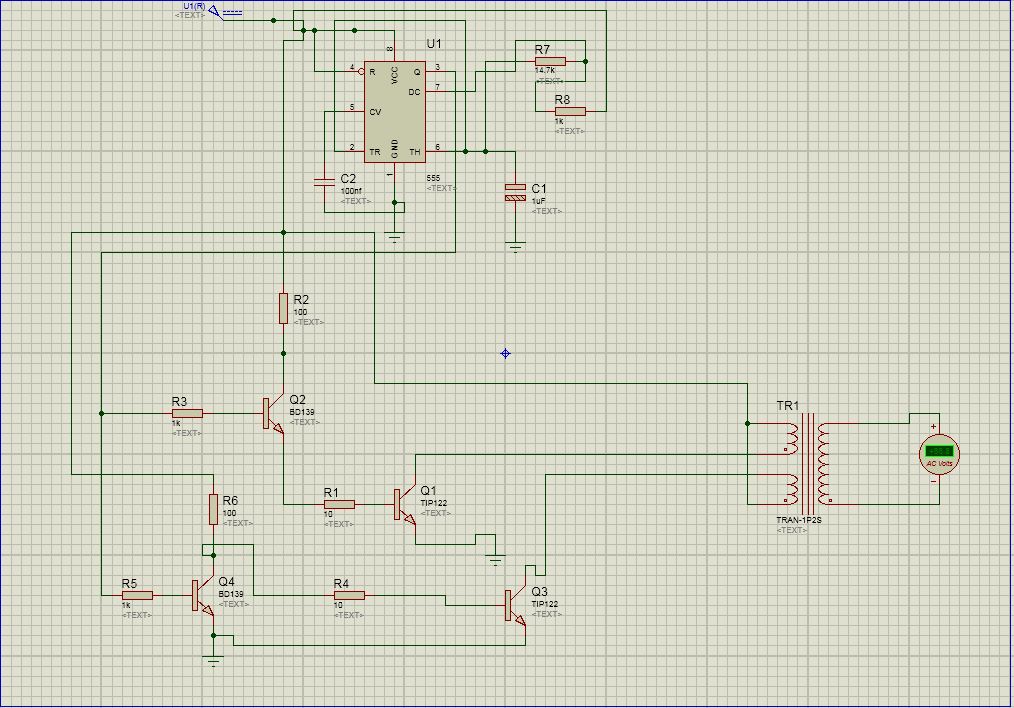Select ground symbol below capacitor C1
Viewport: 1014px width, 708px height.
[515, 246]
